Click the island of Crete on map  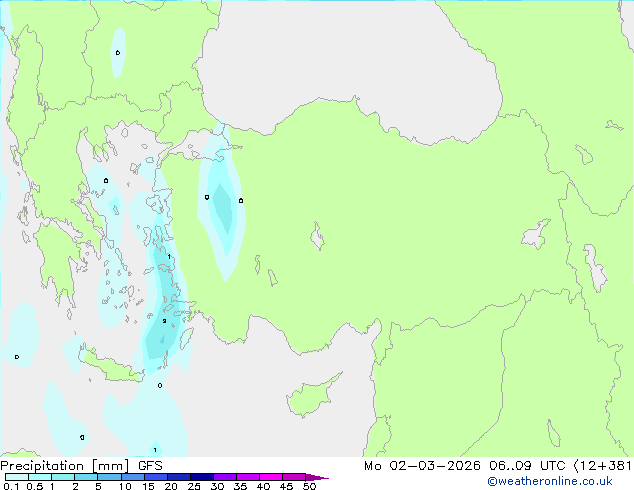[111, 365]
